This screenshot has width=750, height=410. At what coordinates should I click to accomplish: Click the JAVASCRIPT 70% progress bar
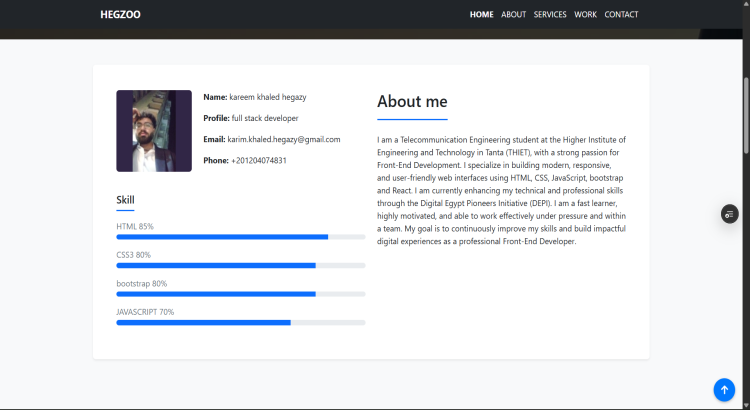pos(241,323)
